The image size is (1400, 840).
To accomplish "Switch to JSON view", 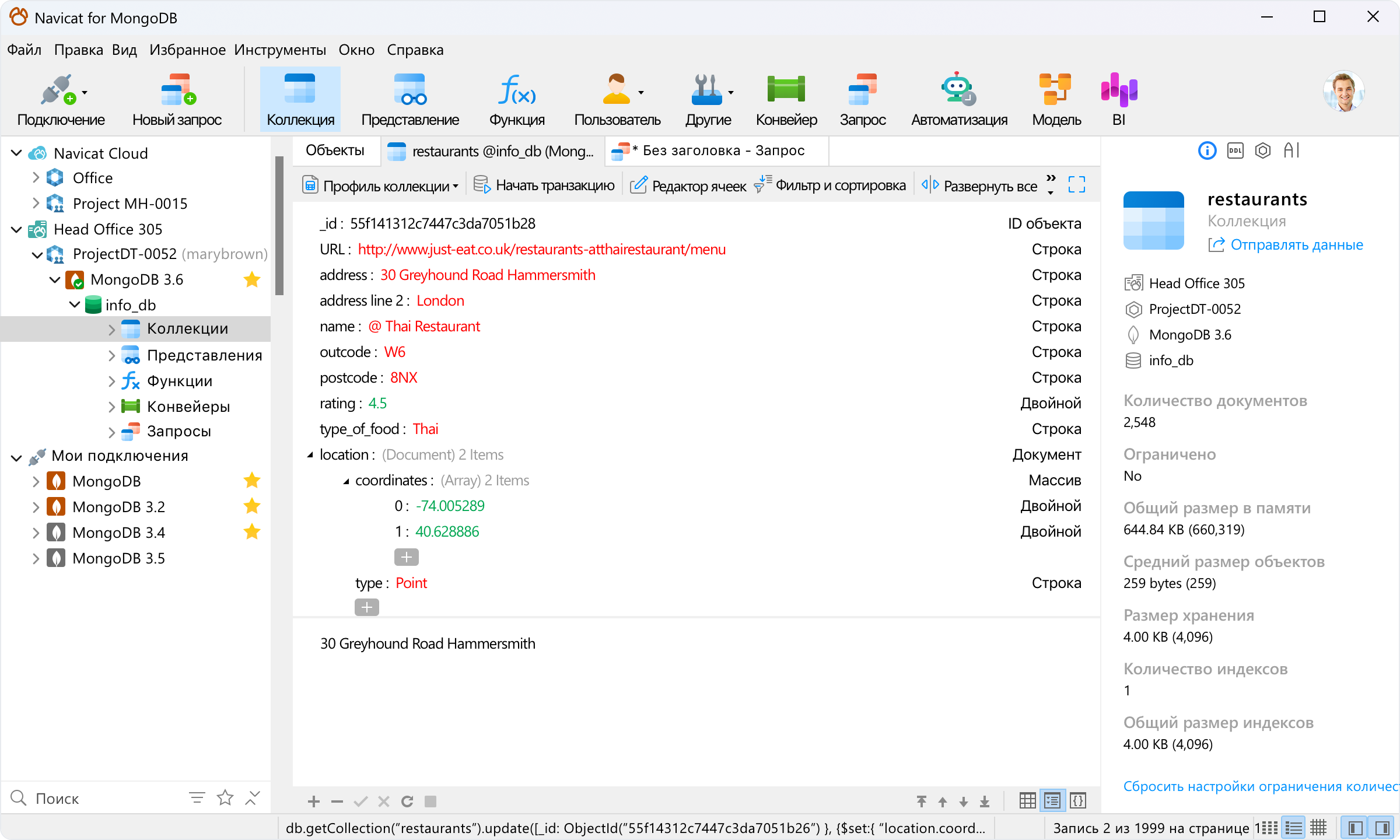I will point(1078,801).
